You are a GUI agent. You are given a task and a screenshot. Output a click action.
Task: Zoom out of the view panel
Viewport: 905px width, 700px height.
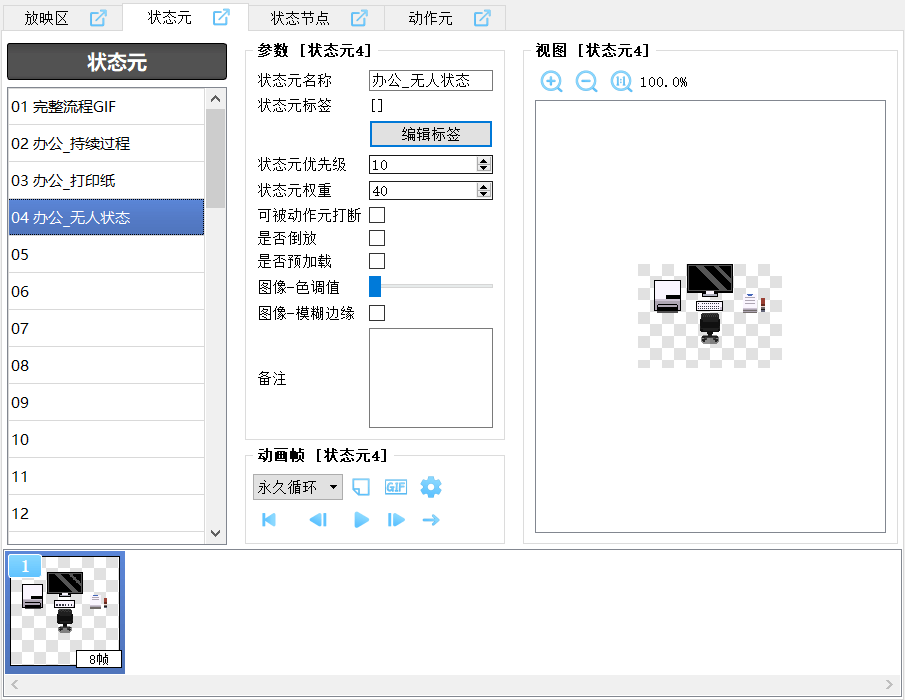586,82
